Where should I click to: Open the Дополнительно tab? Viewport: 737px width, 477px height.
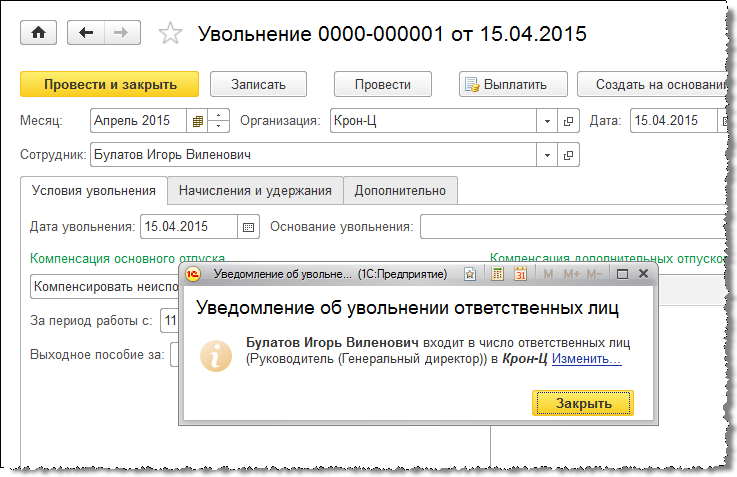click(400, 190)
